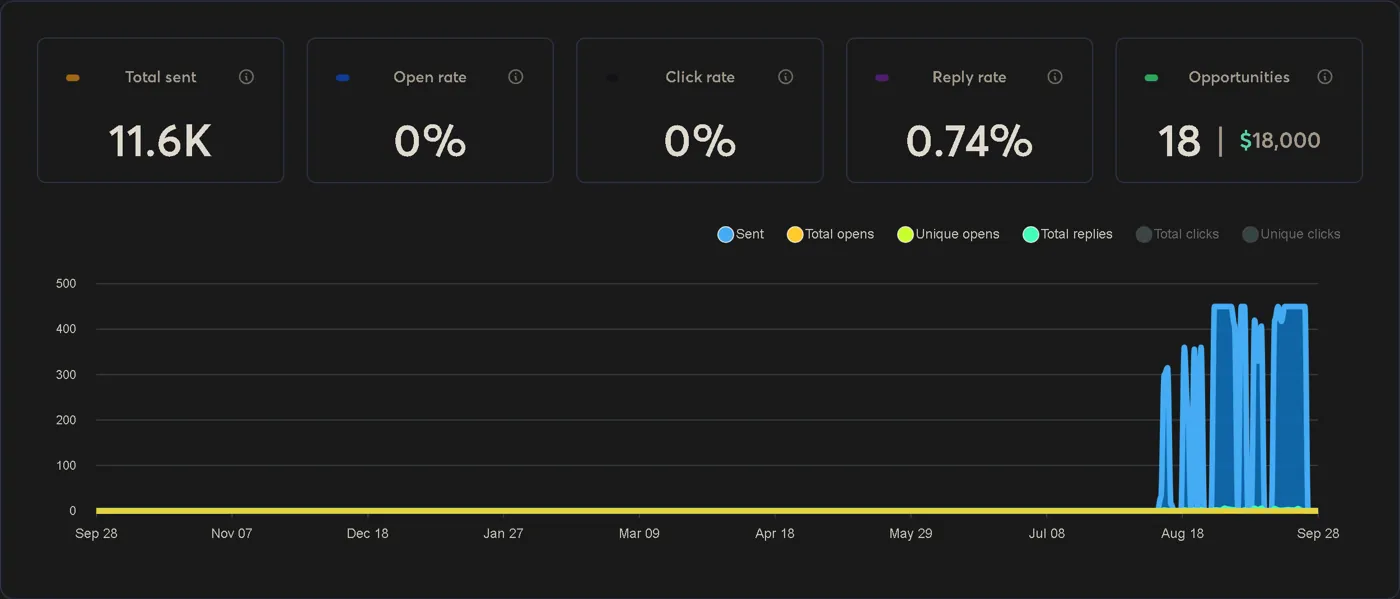Click the info icon beside Opportunities
This screenshot has height=599, width=1400.
1325,77
